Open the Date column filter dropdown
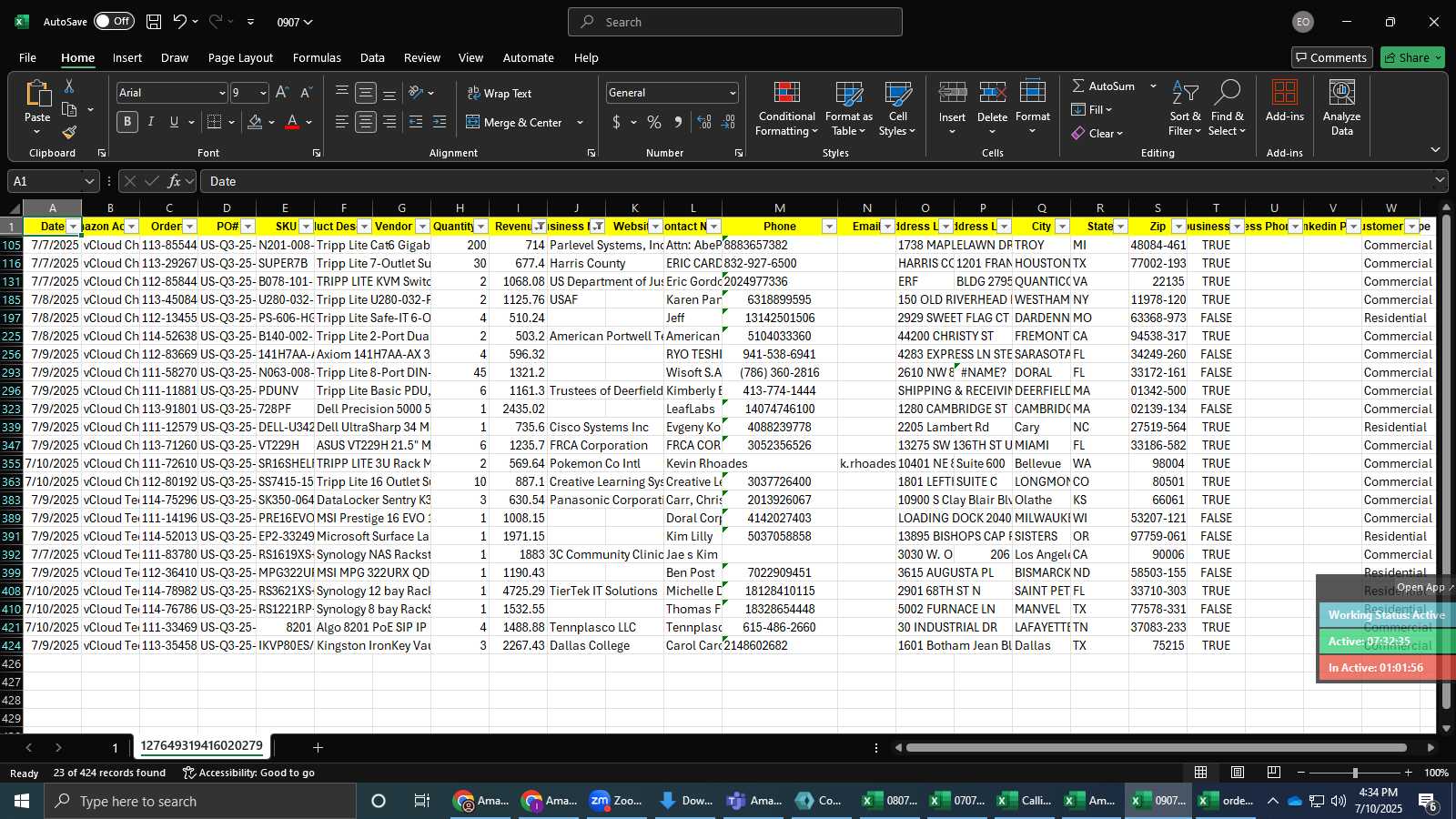 pyautogui.click(x=73, y=227)
